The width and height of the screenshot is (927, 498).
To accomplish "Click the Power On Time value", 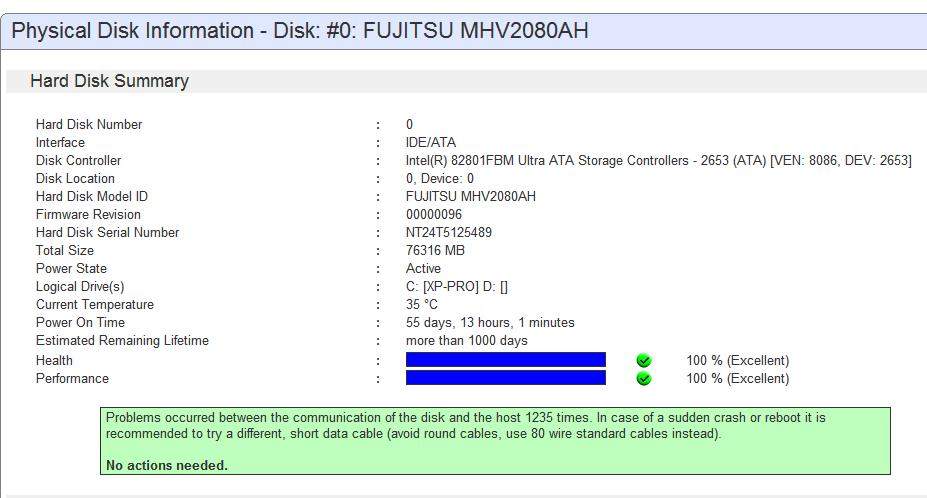I will tap(490, 322).
